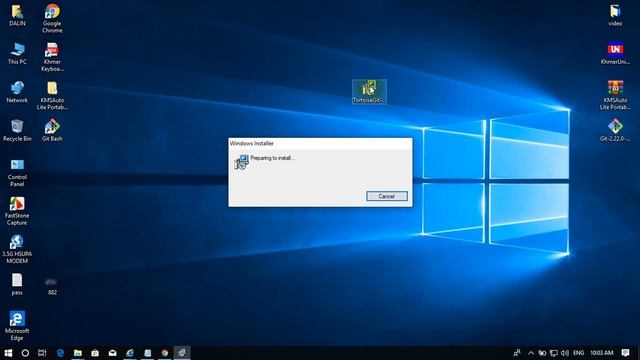Click the installer icon beside 'Preparing to install'

(x=241, y=162)
